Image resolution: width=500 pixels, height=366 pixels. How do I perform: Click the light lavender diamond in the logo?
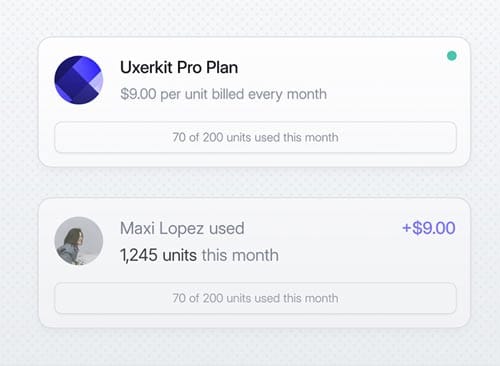click(x=97, y=82)
